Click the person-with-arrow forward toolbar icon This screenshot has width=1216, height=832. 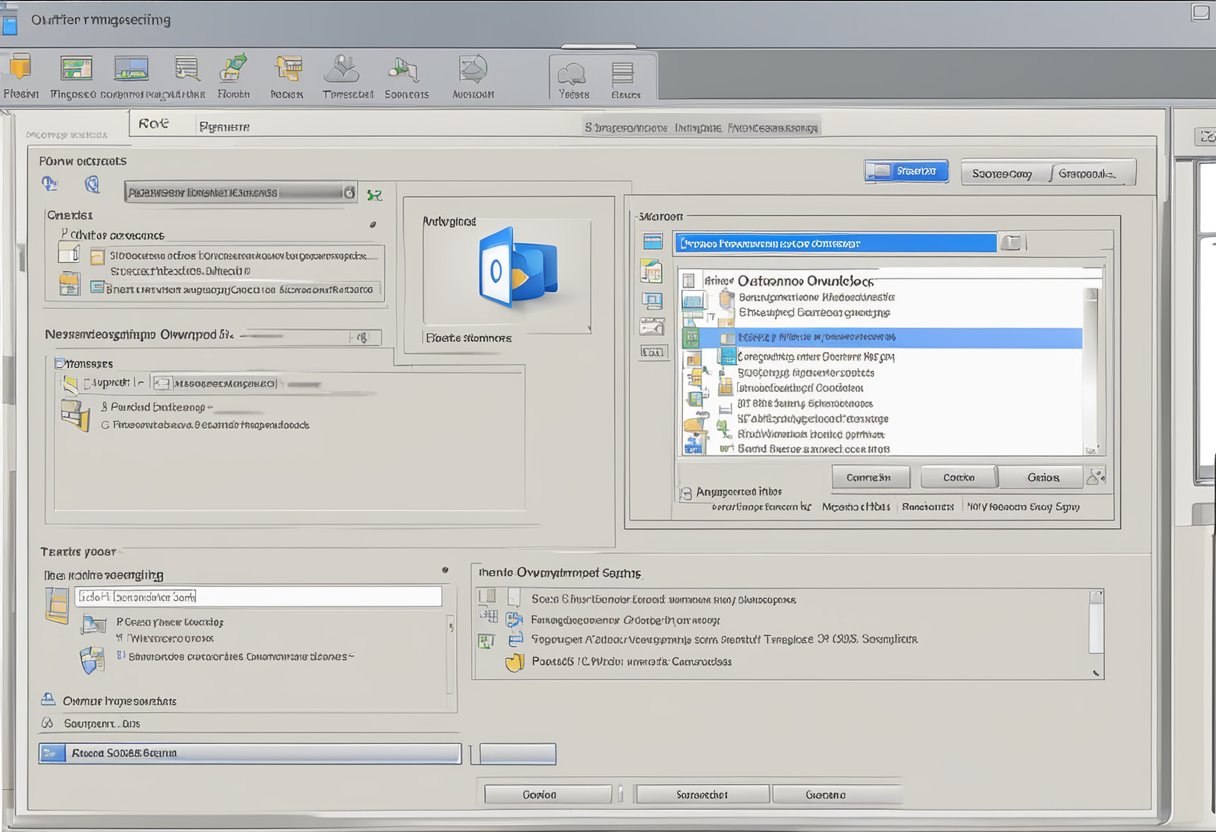click(x=405, y=72)
